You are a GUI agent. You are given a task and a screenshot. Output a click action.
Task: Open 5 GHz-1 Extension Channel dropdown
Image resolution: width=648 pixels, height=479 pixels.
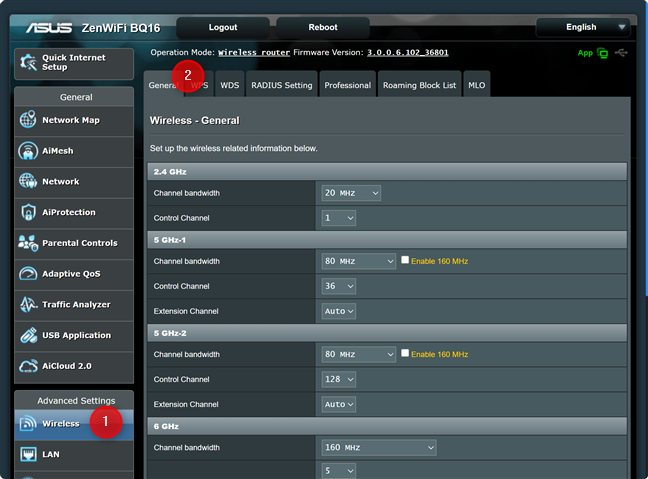(338, 311)
